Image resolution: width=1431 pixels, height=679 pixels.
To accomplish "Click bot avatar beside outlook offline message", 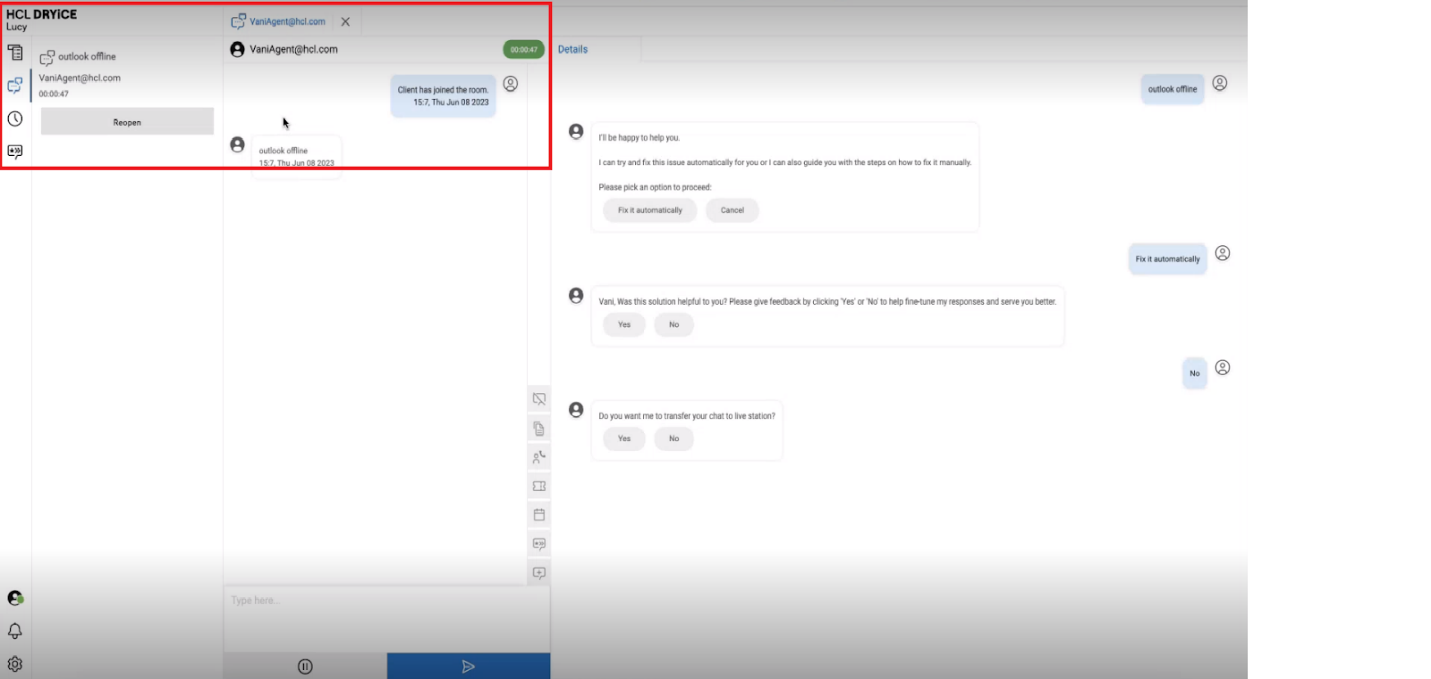I will 237,144.
